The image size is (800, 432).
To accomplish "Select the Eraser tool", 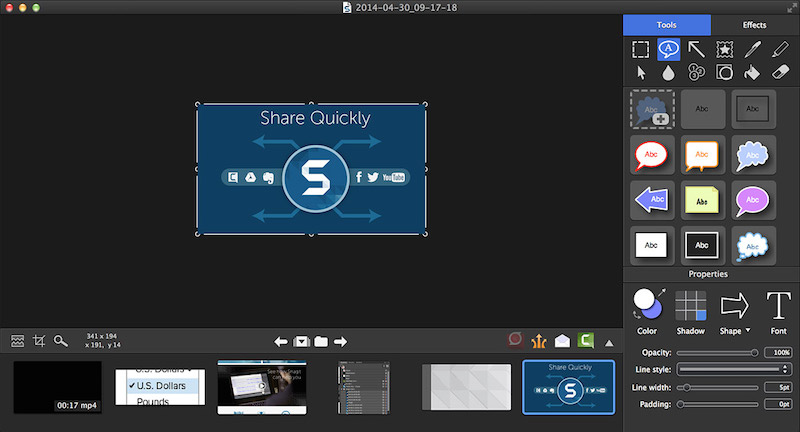I will (782, 72).
